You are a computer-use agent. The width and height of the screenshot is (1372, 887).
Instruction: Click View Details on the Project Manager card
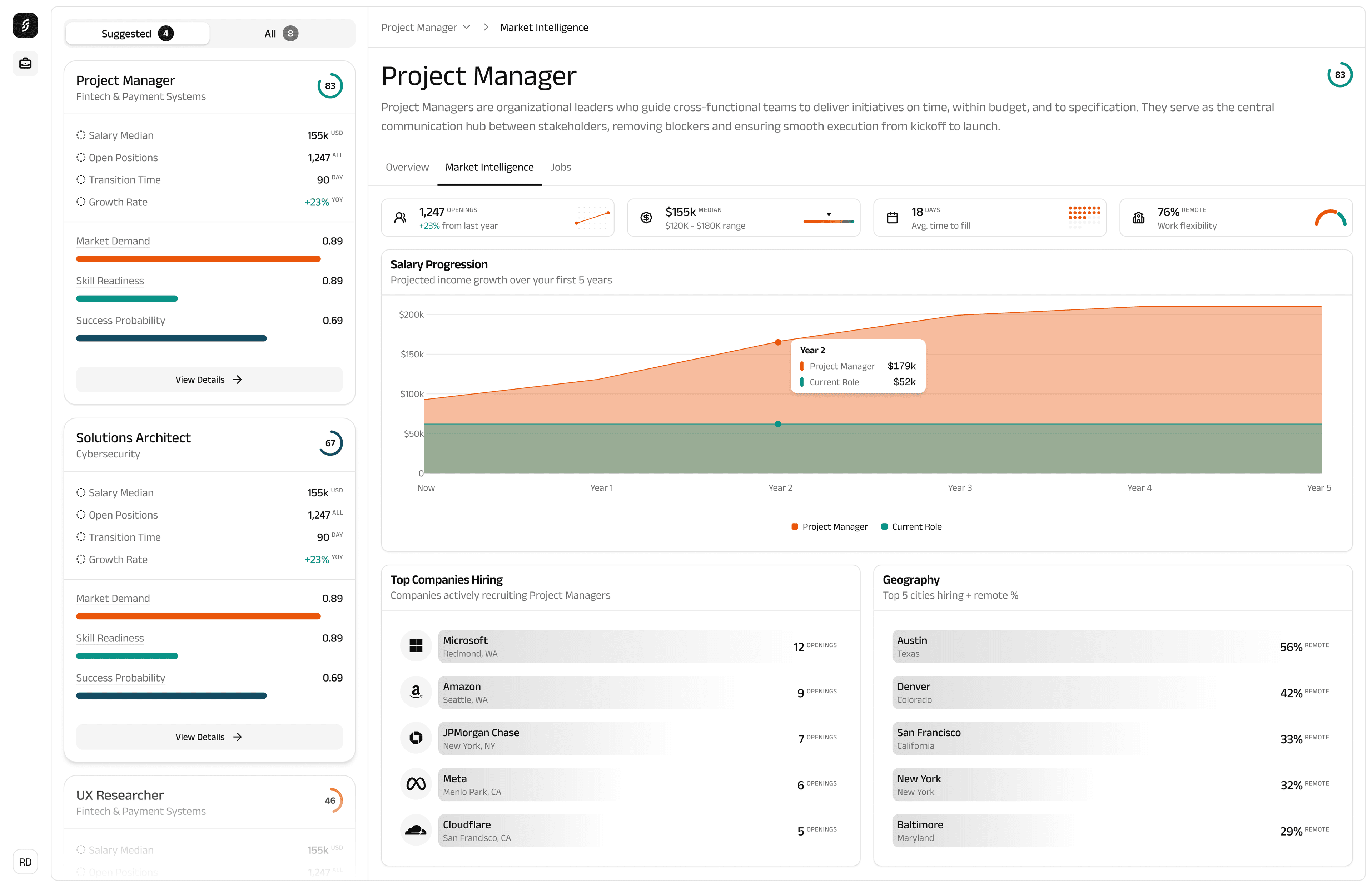click(209, 379)
